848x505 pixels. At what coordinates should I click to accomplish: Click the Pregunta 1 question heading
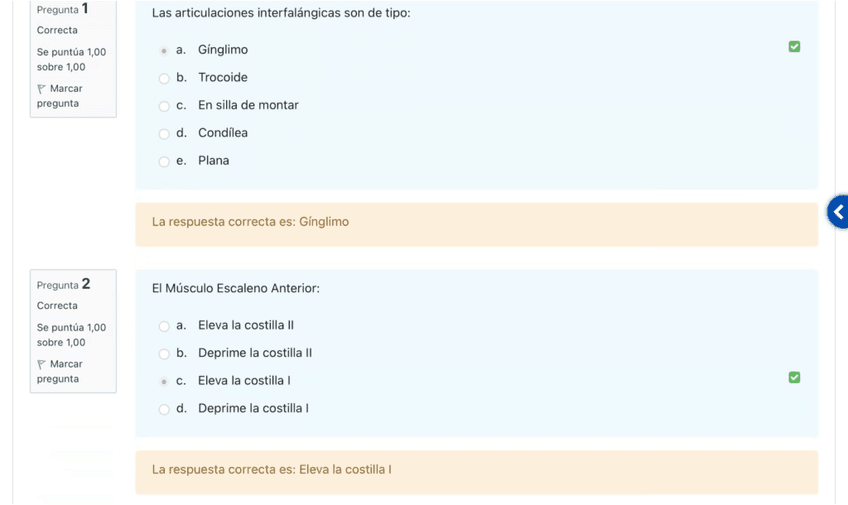pos(63,9)
